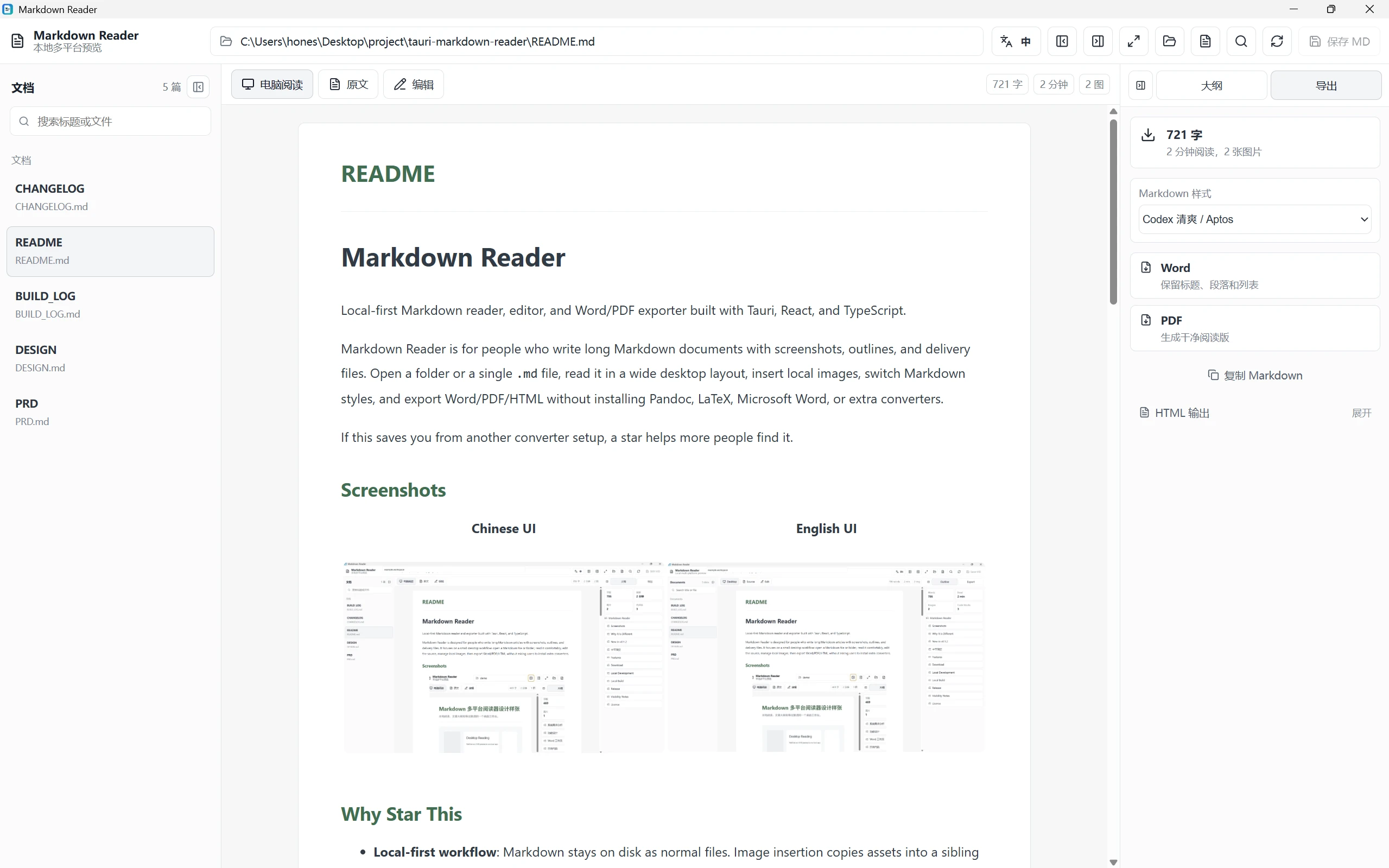Click 复制 Markdown button

(x=1255, y=376)
